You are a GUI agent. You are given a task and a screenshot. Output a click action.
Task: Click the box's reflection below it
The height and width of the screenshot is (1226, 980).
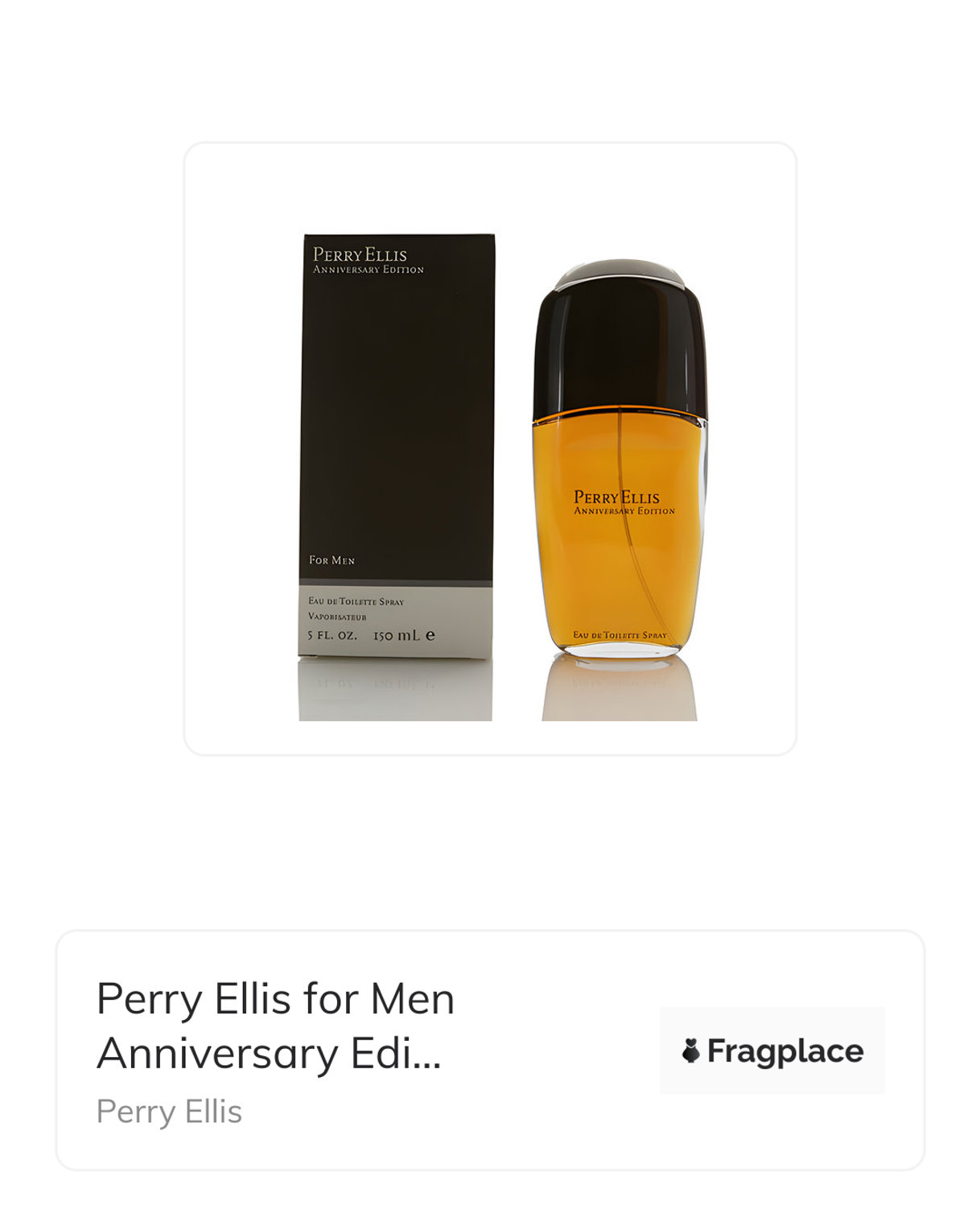[x=395, y=690]
